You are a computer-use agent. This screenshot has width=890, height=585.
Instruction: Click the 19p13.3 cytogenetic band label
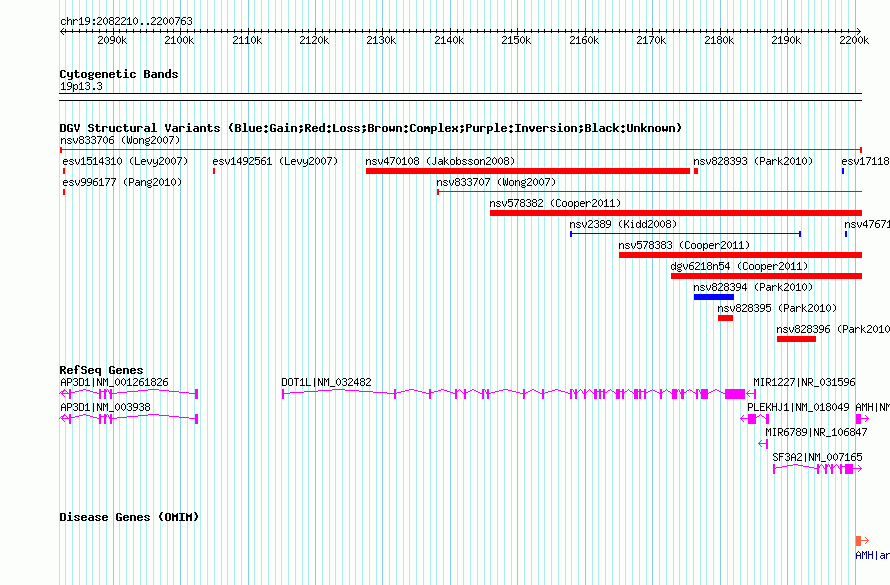(81, 86)
